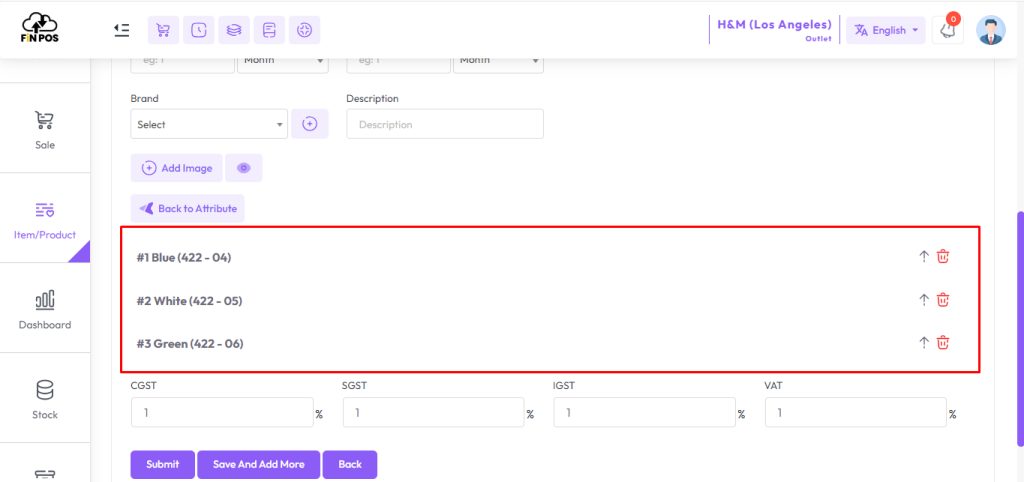The height and width of the screenshot is (482, 1024).
Task: Open the user profile avatar
Action: (991, 30)
